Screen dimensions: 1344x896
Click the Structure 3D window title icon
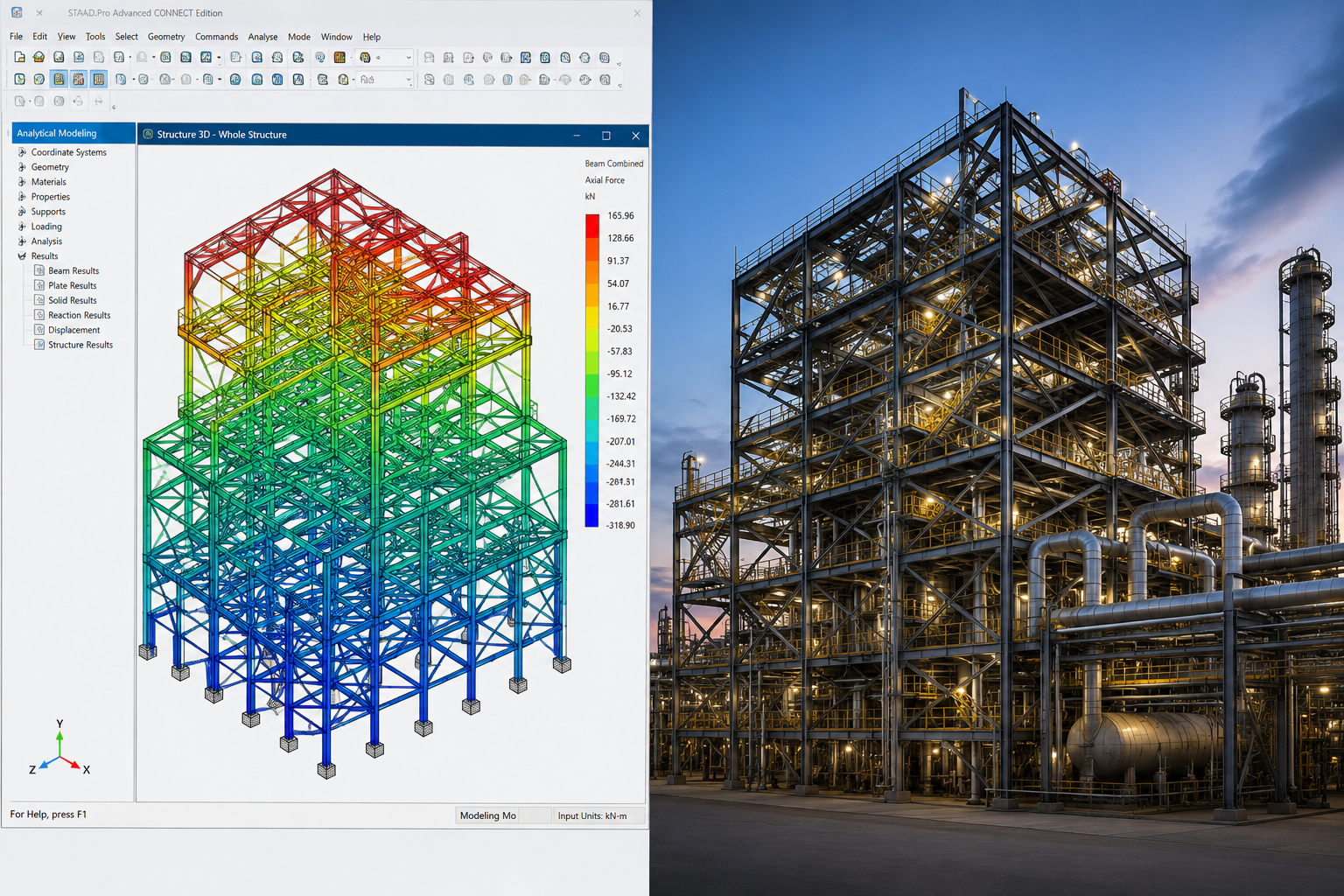pyautogui.click(x=148, y=134)
